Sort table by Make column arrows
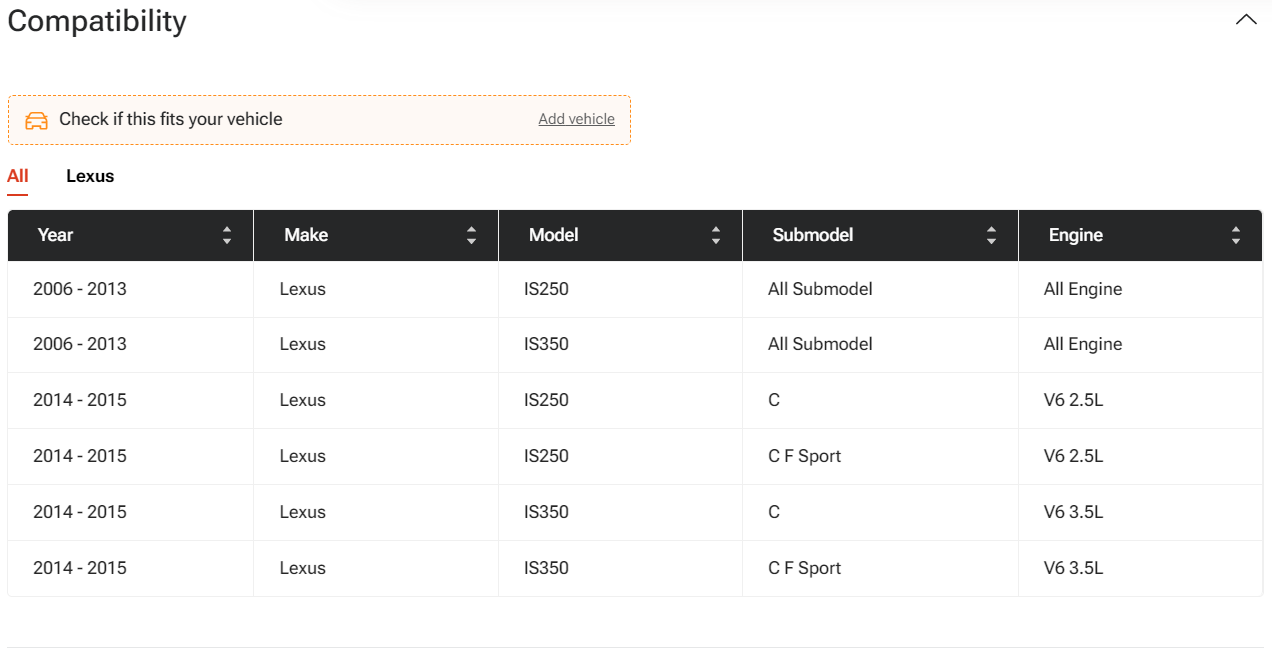This screenshot has width=1272, height=651. (472, 236)
